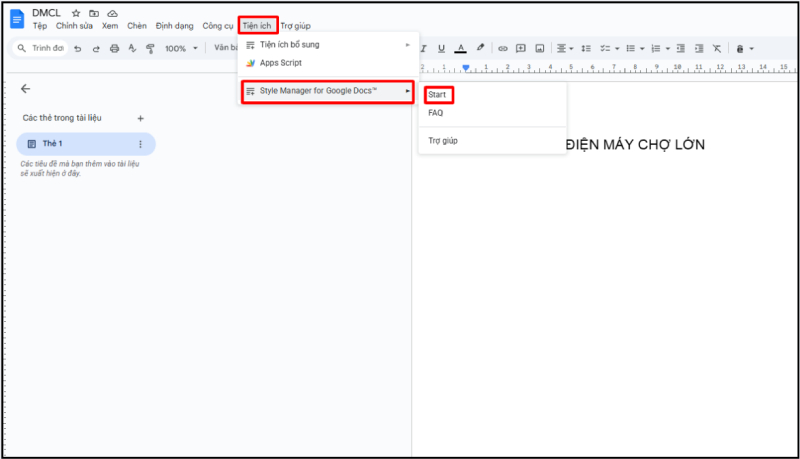Click the Tiện ích menu

257,26
